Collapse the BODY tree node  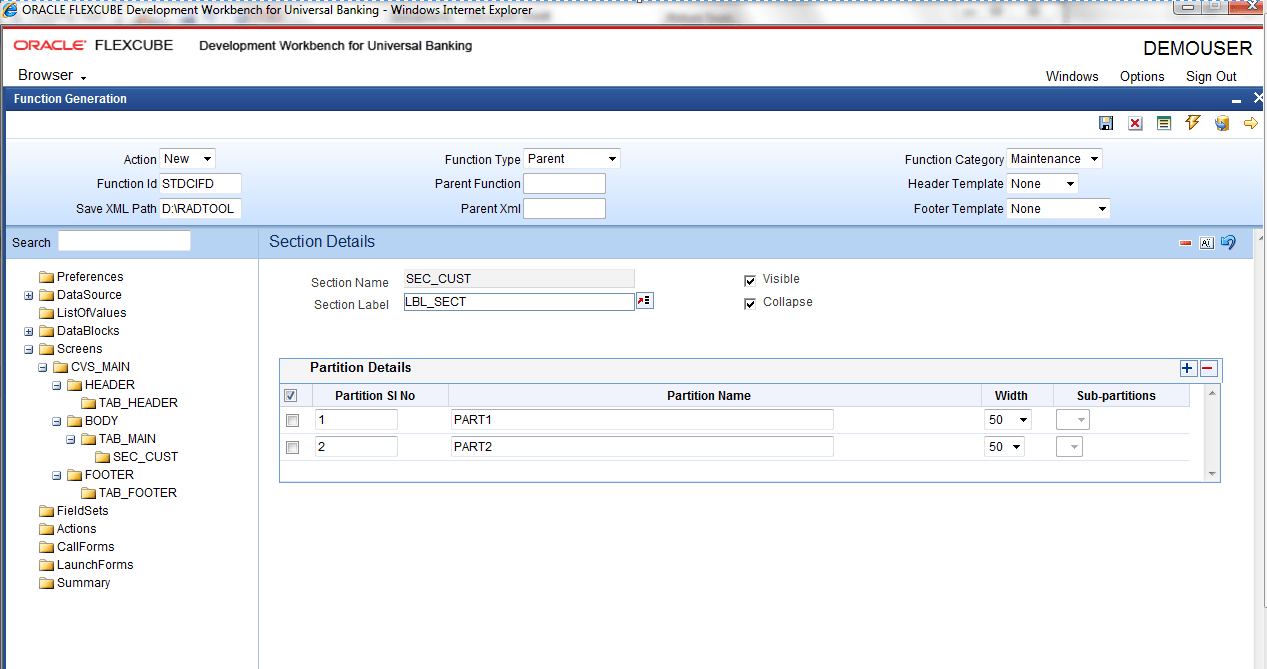(57, 422)
